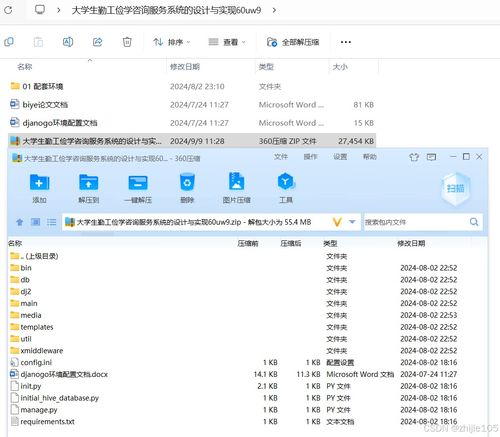500x437 pixels.
Task: Click the refresh icon in Explorer
Action: click(8, 10)
